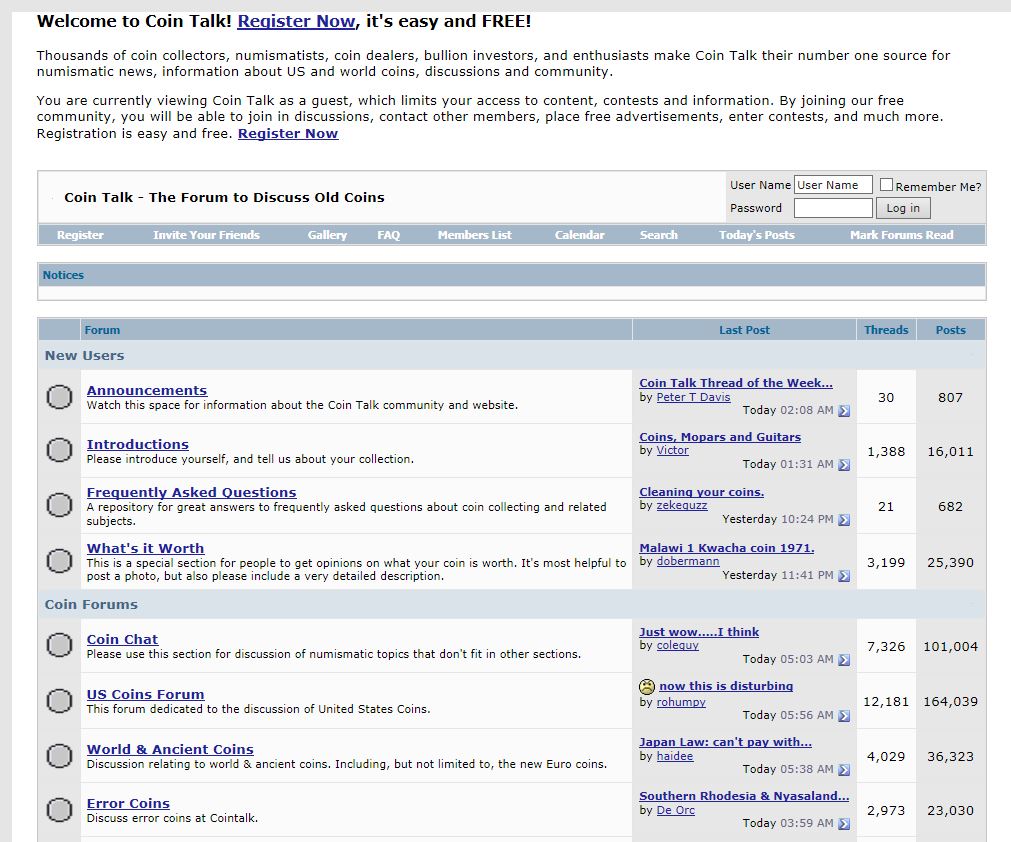Go to last post arrow in Introductions row
Screen dimensions: 1011x842
pos(844,465)
